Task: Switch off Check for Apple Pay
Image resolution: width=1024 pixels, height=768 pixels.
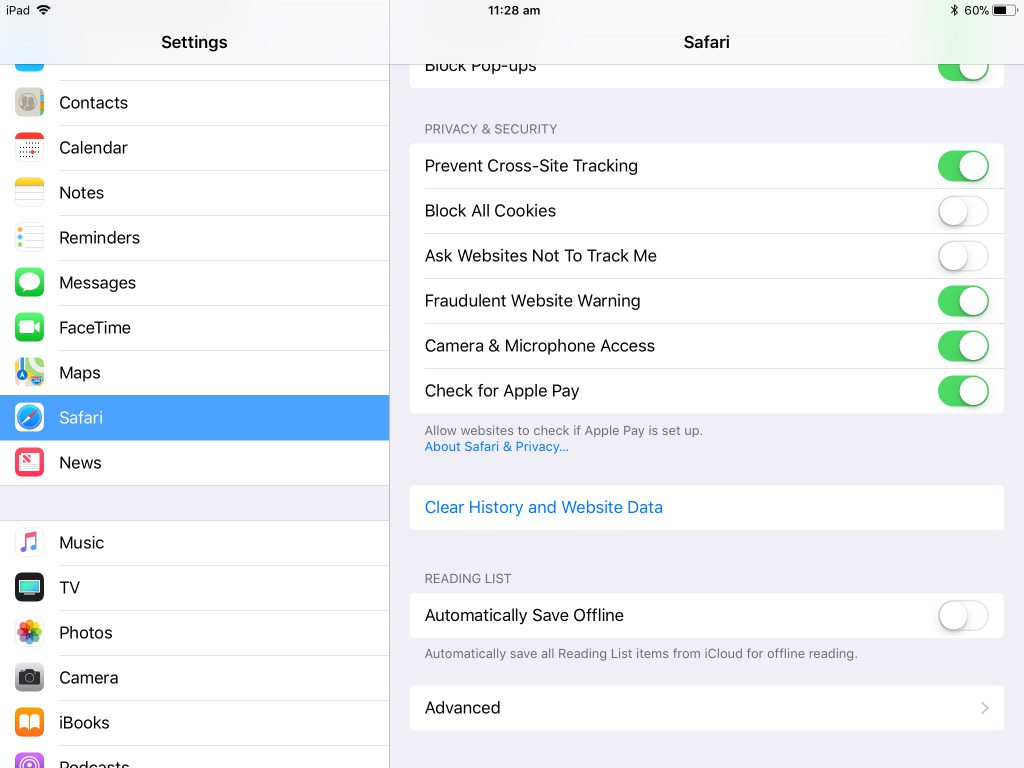Action: (963, 391)
